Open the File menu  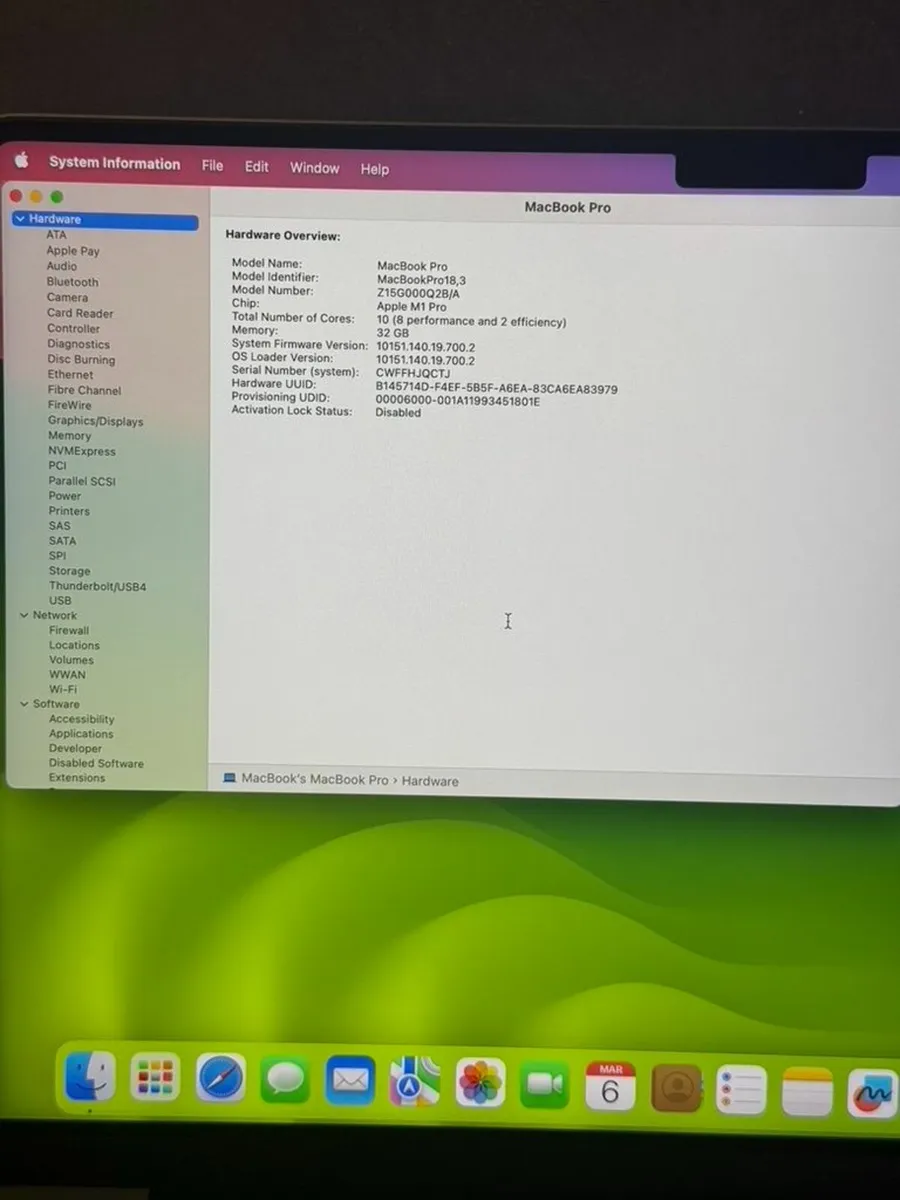pos(212,166)
